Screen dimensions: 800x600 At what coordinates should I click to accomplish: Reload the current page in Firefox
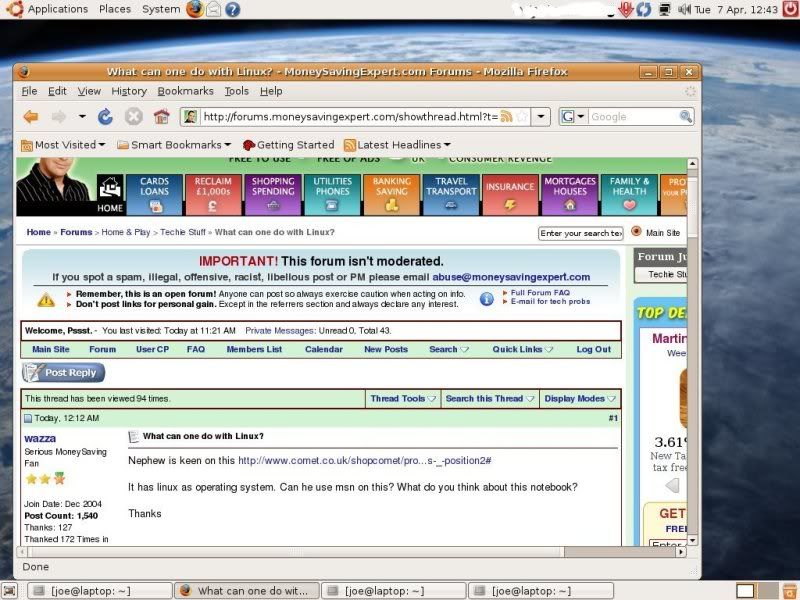click(x=105, y=117)
